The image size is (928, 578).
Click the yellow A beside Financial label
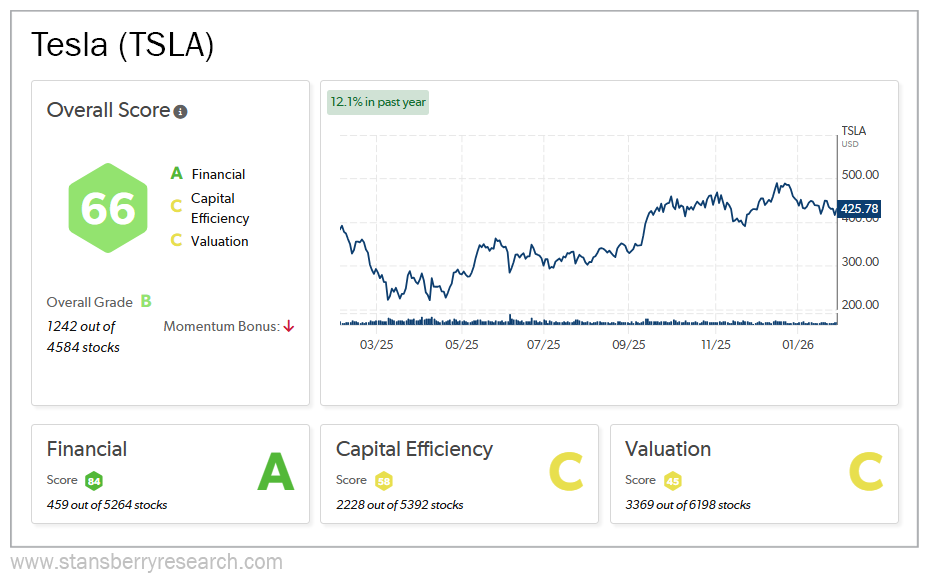pyautogui.click(x=176, y=173)
